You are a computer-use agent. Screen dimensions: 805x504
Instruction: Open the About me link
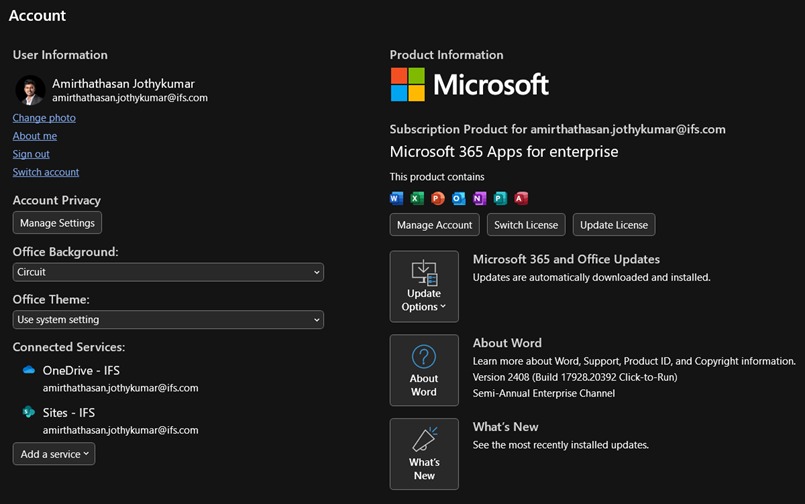[x=35, y=136]
